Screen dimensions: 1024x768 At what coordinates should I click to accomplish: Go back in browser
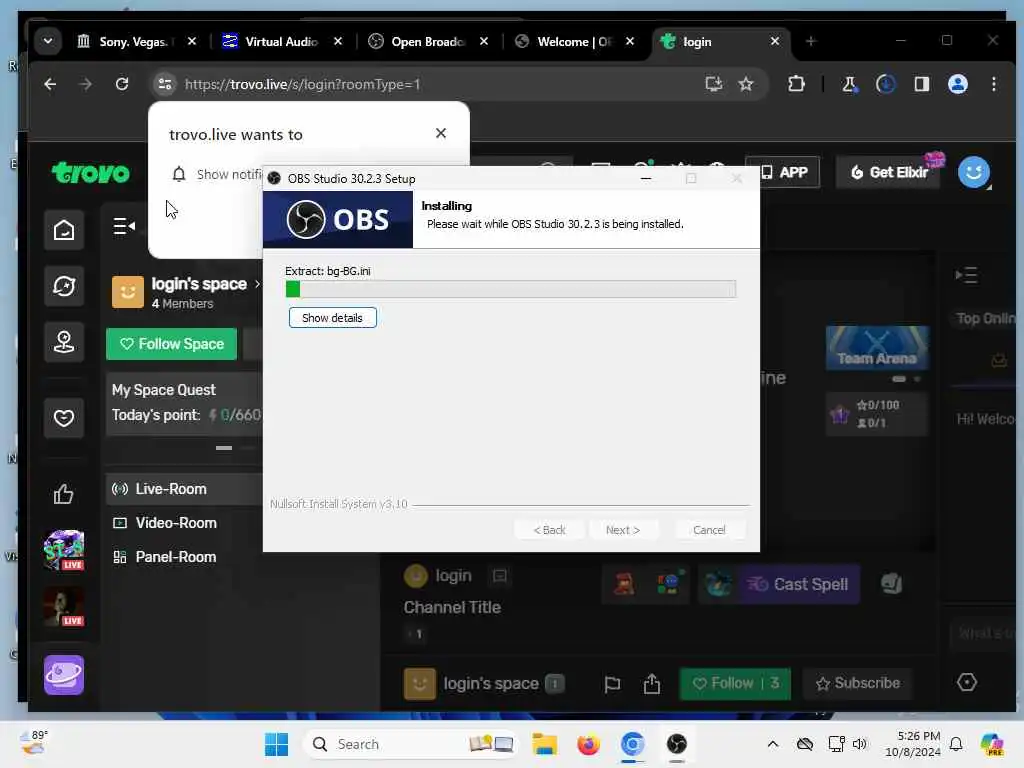[50, 84]
